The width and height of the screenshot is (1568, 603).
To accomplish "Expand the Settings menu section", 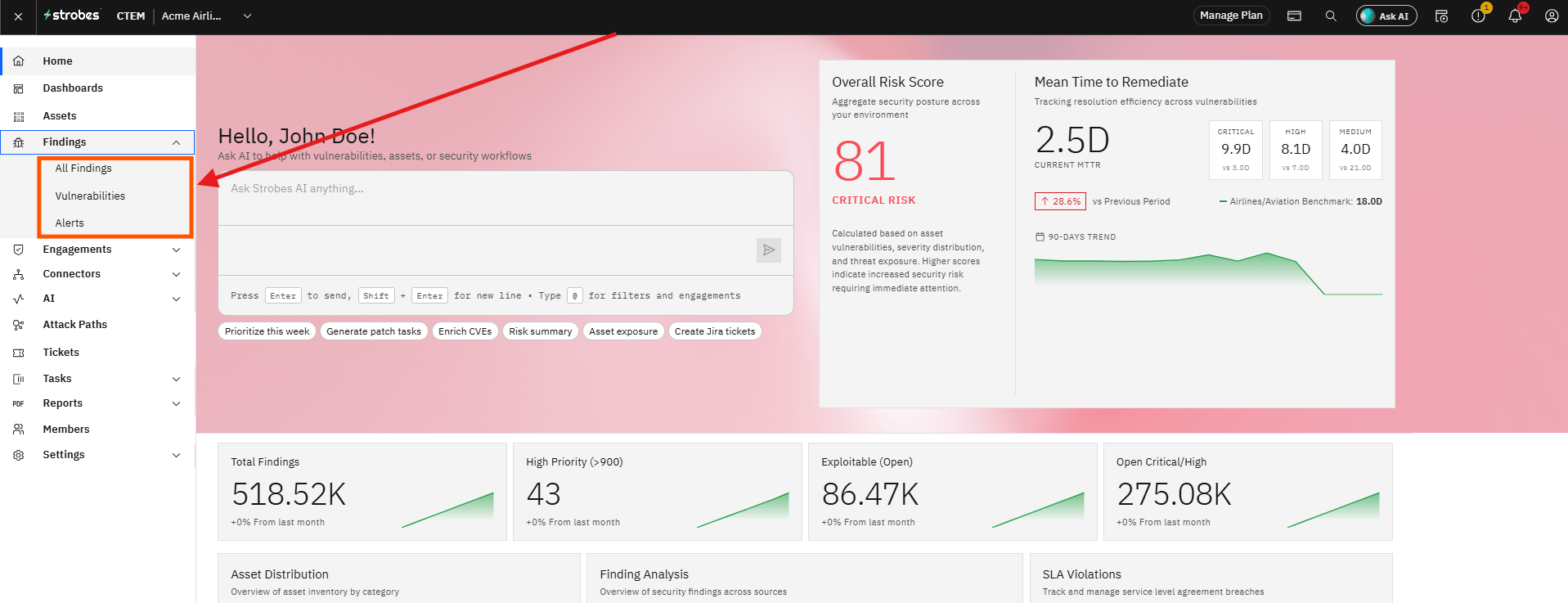I will pos(176,455).
